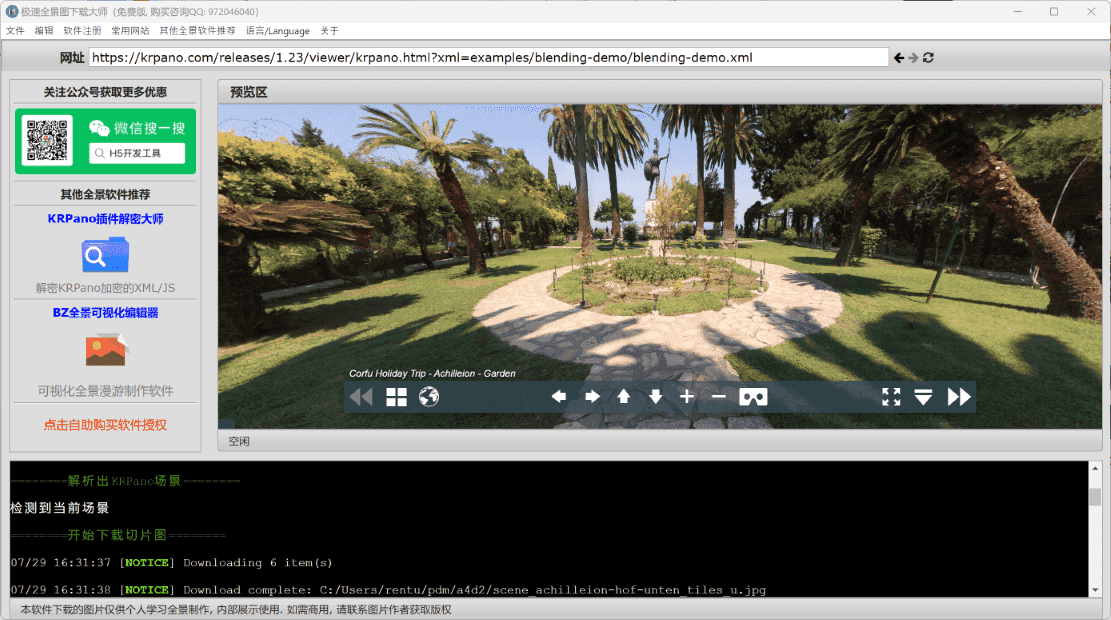The width and height of the screenshot is (1111, 620).
Task: Tilt the view down with arrow icon
Action: pyautogui.click(x=656, y=397)
